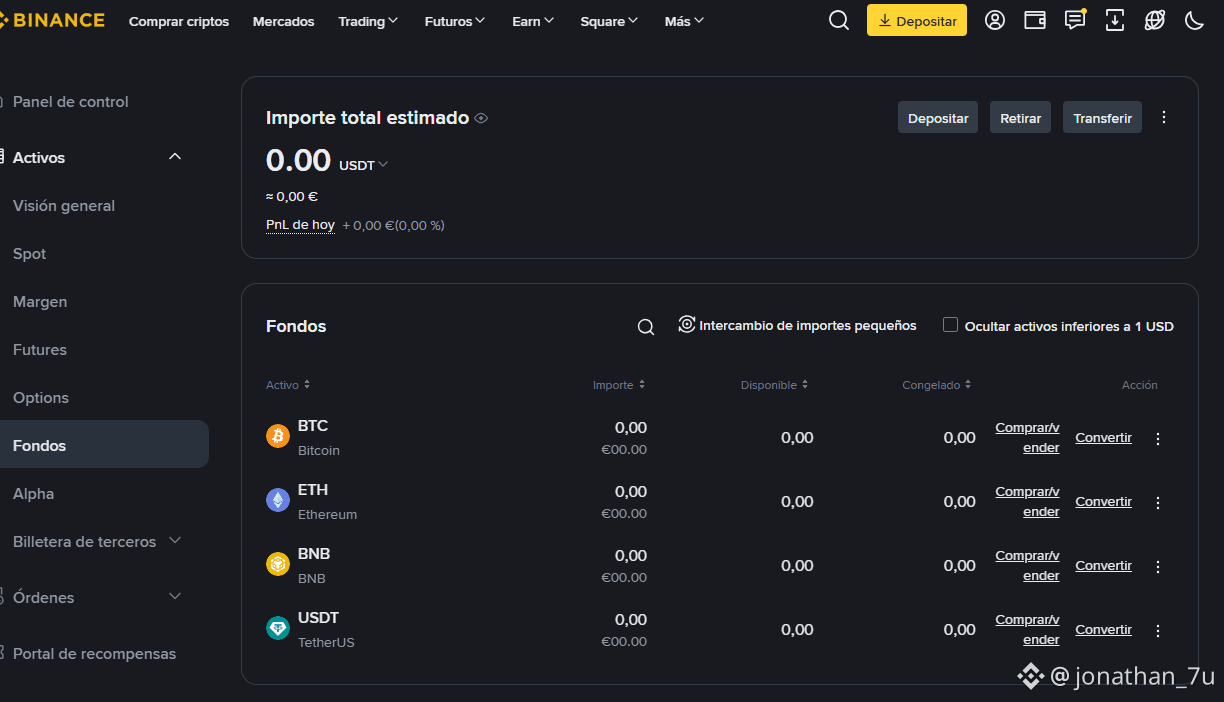Open Mercados in top menu

pos(283,21)
